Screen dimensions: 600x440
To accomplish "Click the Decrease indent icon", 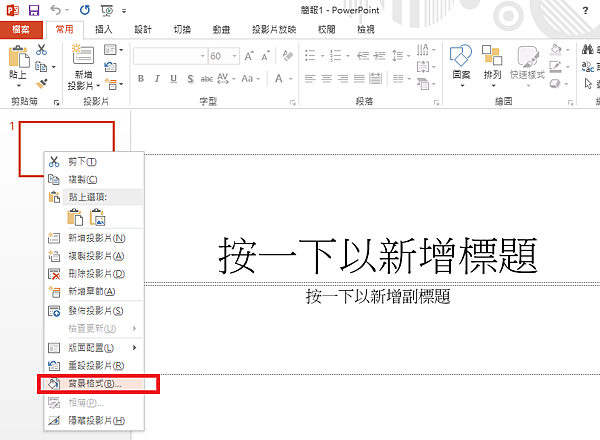I will (x=363, y=56).
